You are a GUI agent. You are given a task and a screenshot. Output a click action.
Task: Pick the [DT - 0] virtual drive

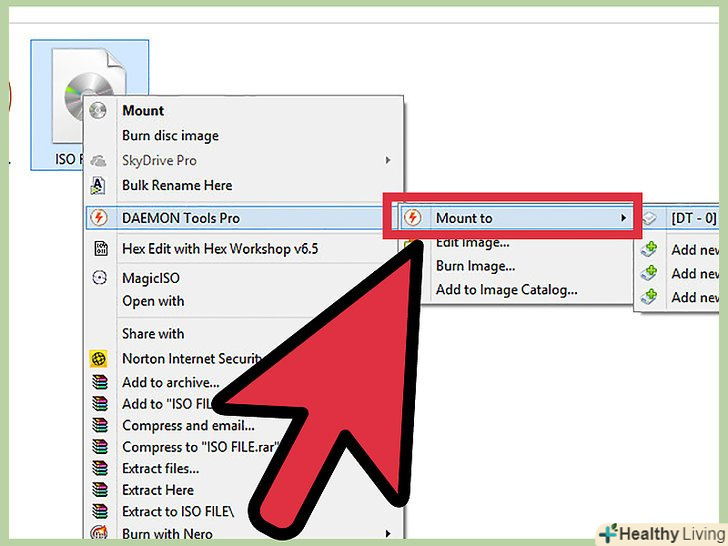(694, 218)
